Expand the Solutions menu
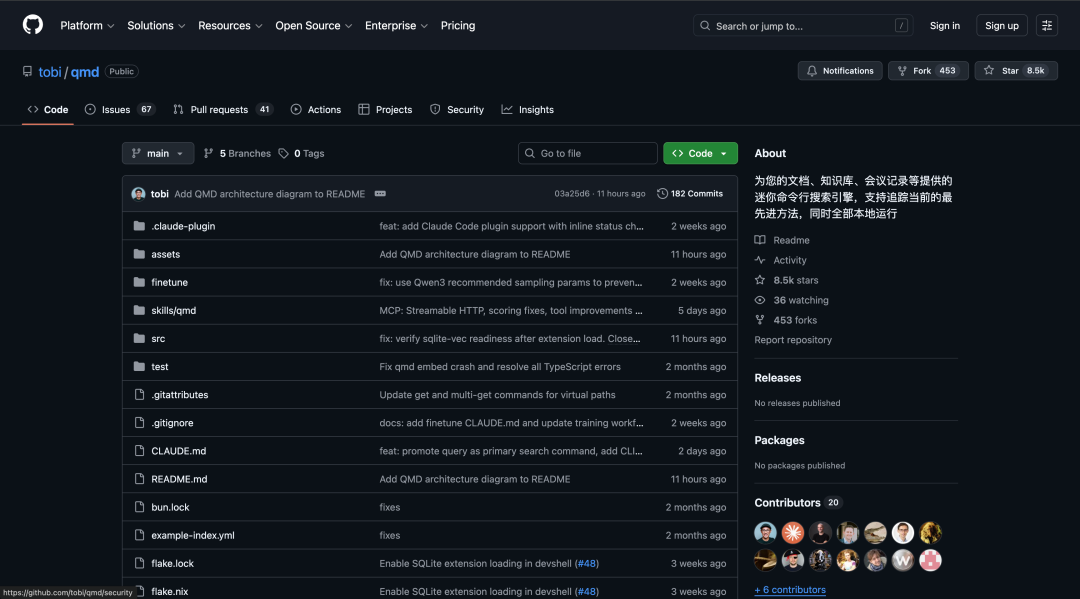Viewport: 1080px width, 599px height. tap(156, 25)
